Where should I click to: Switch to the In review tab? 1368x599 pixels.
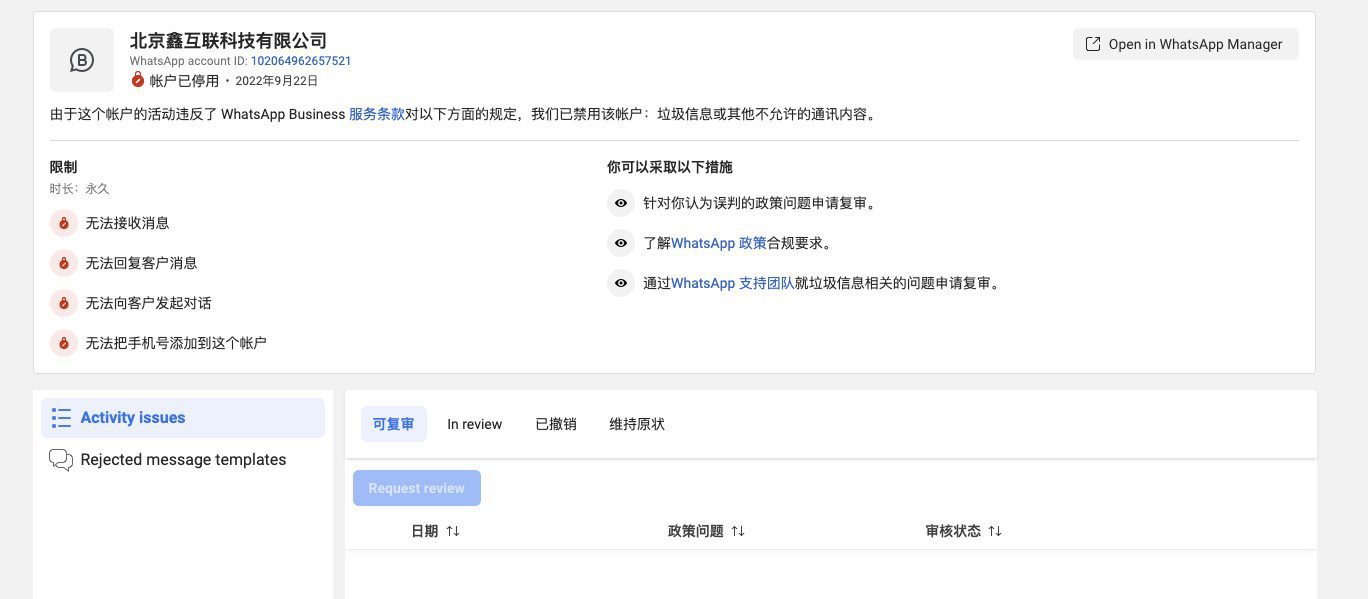475,424
